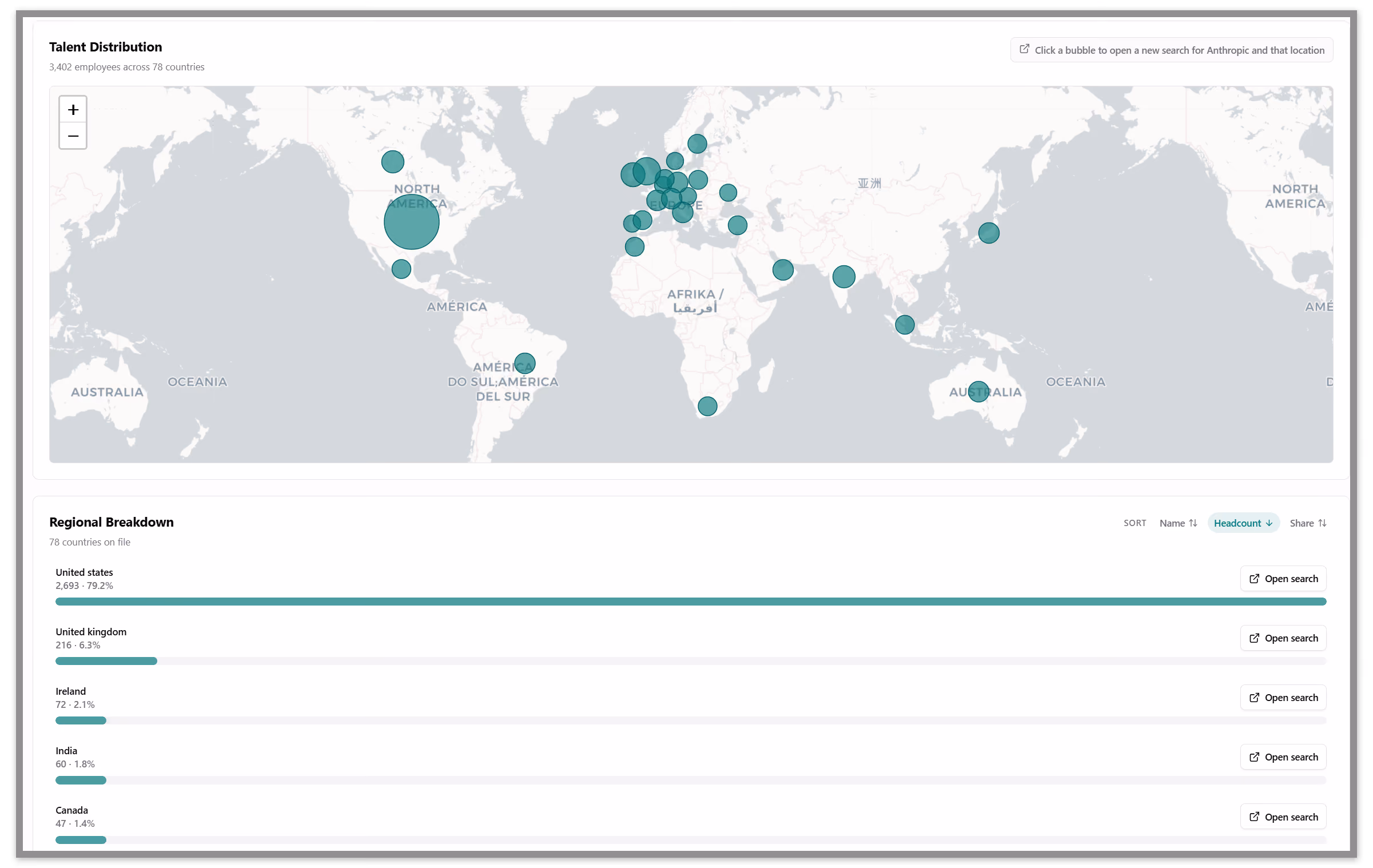Click the Canada bubble on the map
The image size is (1373, 868).
pyautogui.click(x=392, y=162)
